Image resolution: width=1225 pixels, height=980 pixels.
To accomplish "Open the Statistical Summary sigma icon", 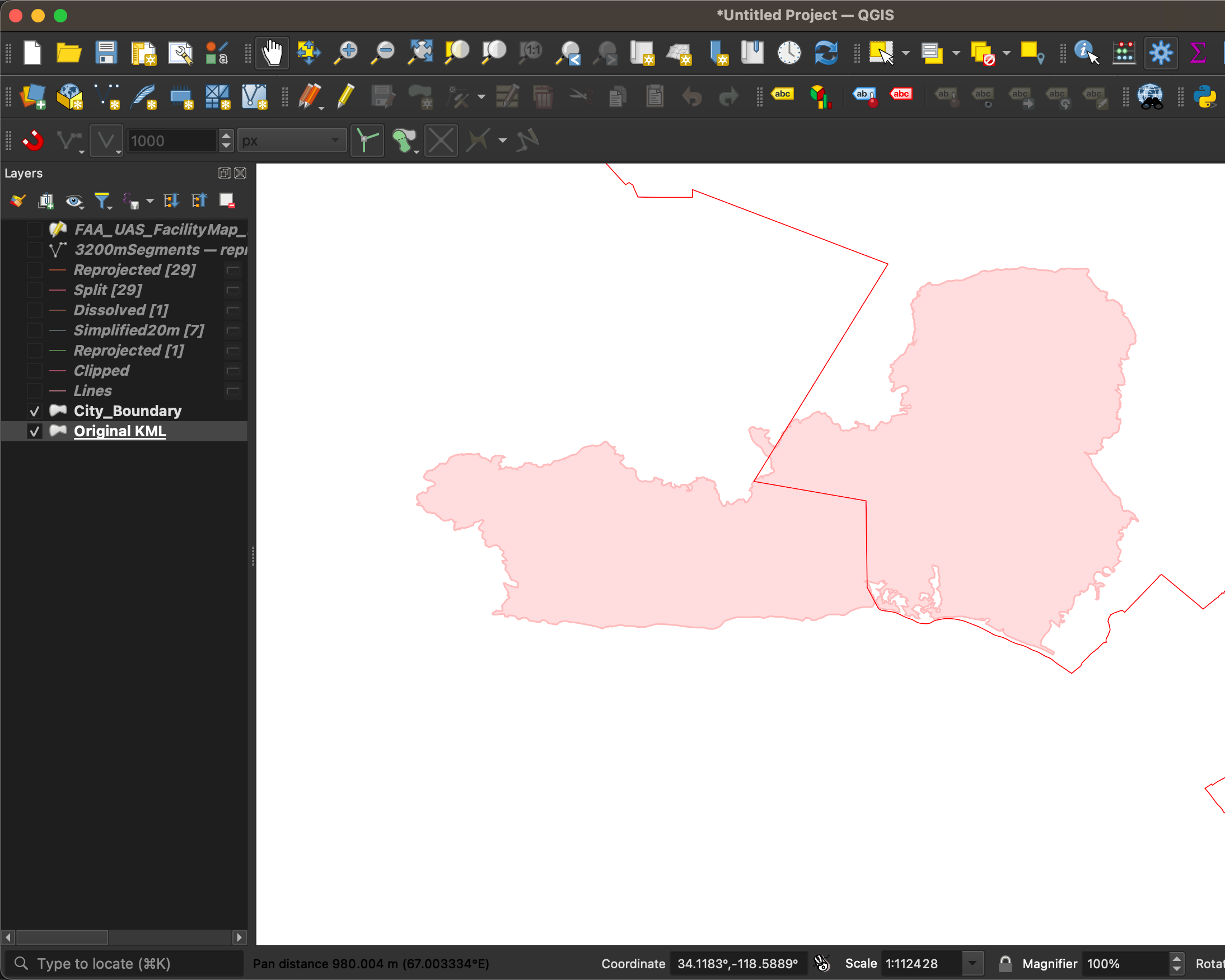I will 1198,53.
